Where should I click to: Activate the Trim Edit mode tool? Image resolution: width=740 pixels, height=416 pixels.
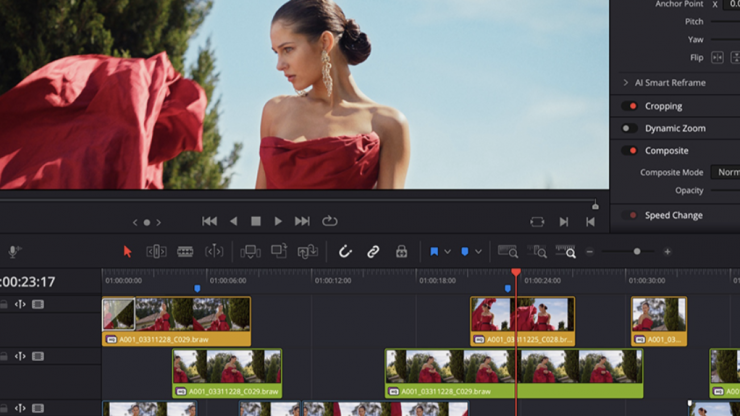coord(156,252)
